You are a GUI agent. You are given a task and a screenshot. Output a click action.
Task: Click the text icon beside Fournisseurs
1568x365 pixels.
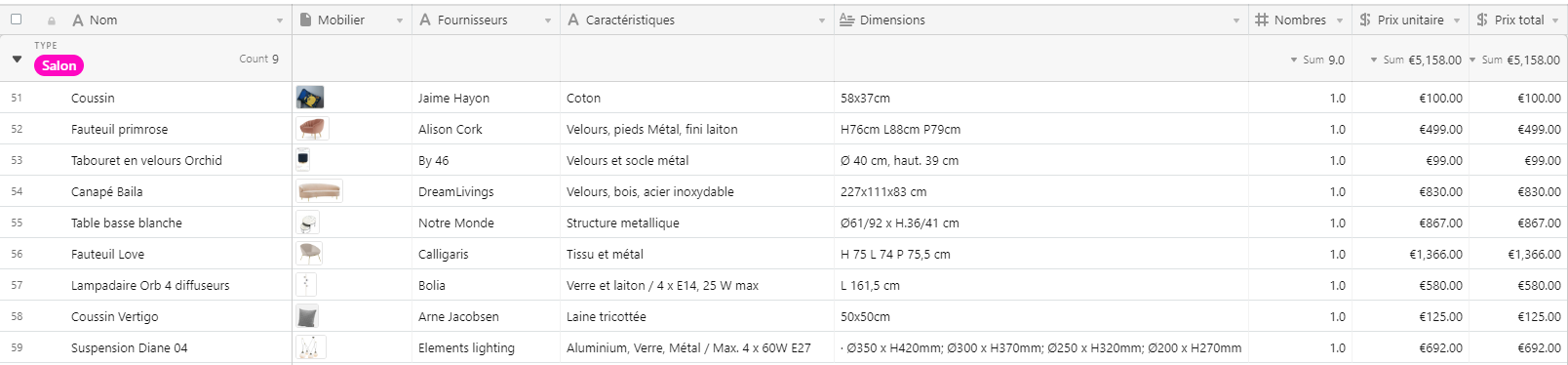(425, 20)
